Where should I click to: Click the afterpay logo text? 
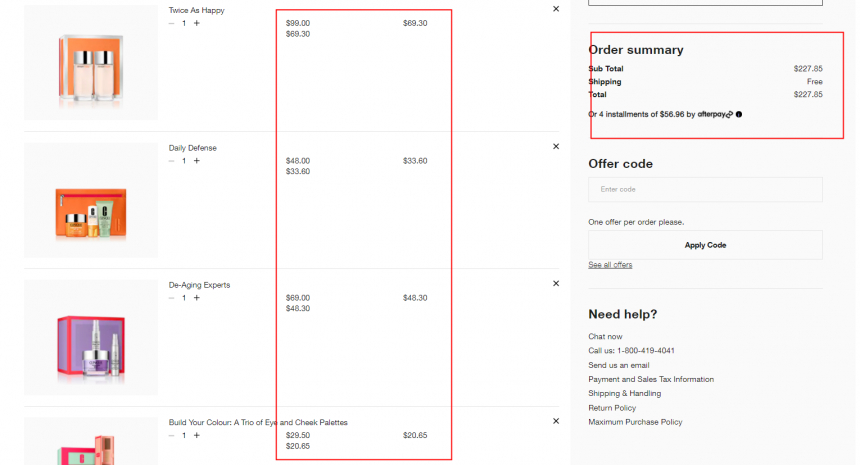715,115
